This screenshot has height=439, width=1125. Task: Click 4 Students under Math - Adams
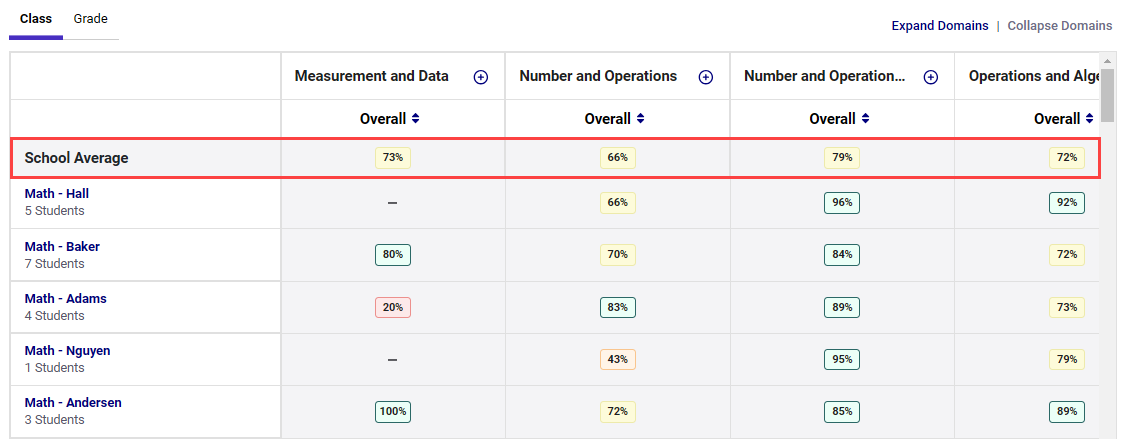pyautogui.click(x=55, y=316)
